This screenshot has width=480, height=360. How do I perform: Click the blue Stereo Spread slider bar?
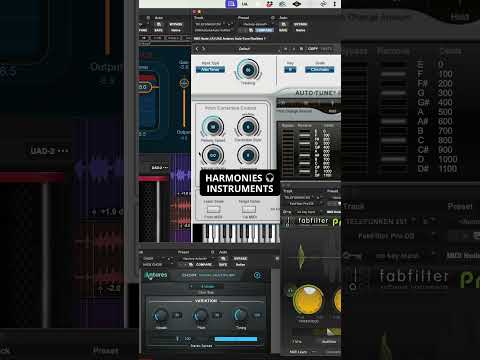click(x=236, y=339)
